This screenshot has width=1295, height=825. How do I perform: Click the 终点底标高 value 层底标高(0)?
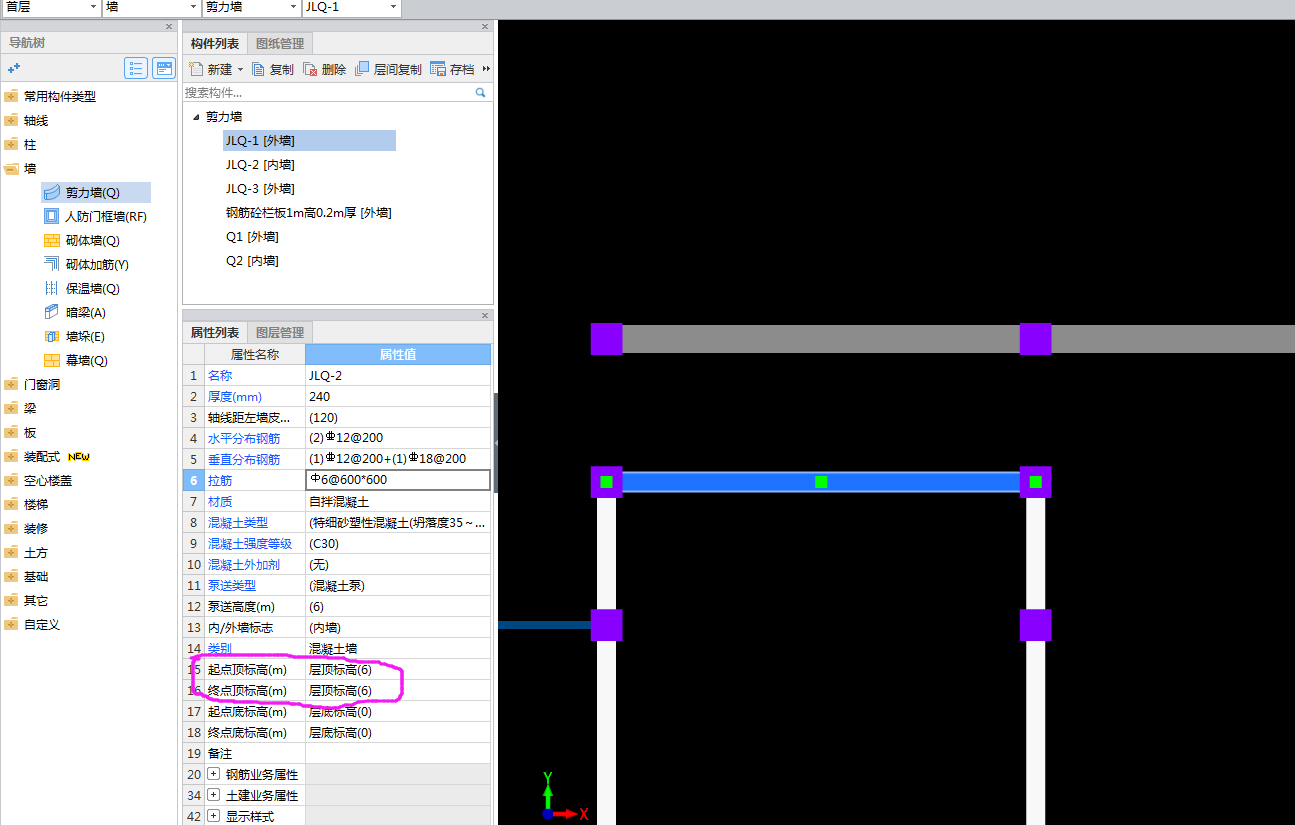pyautogui.click(x=398, y=732)
